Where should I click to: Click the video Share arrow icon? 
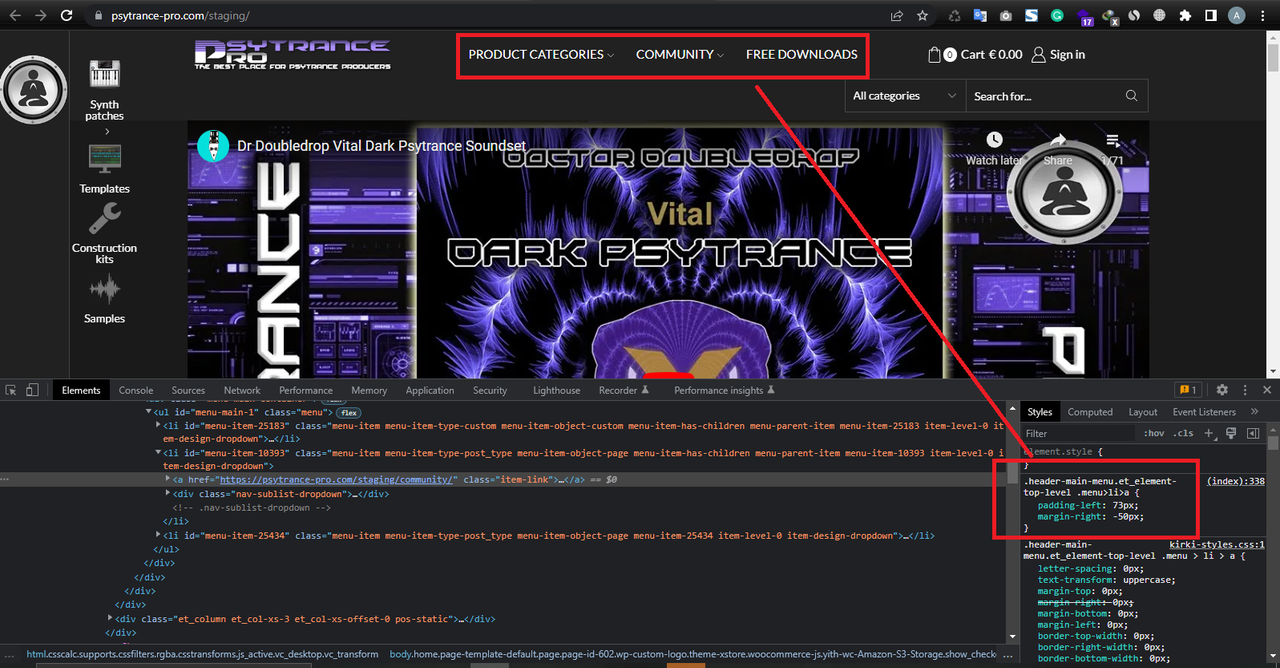pyautogui.click(x=1058, y=140)
